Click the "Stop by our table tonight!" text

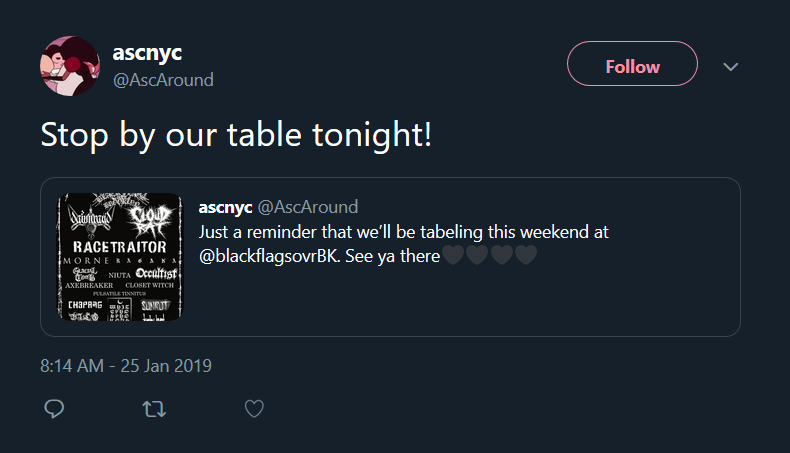tap(236, 133)
